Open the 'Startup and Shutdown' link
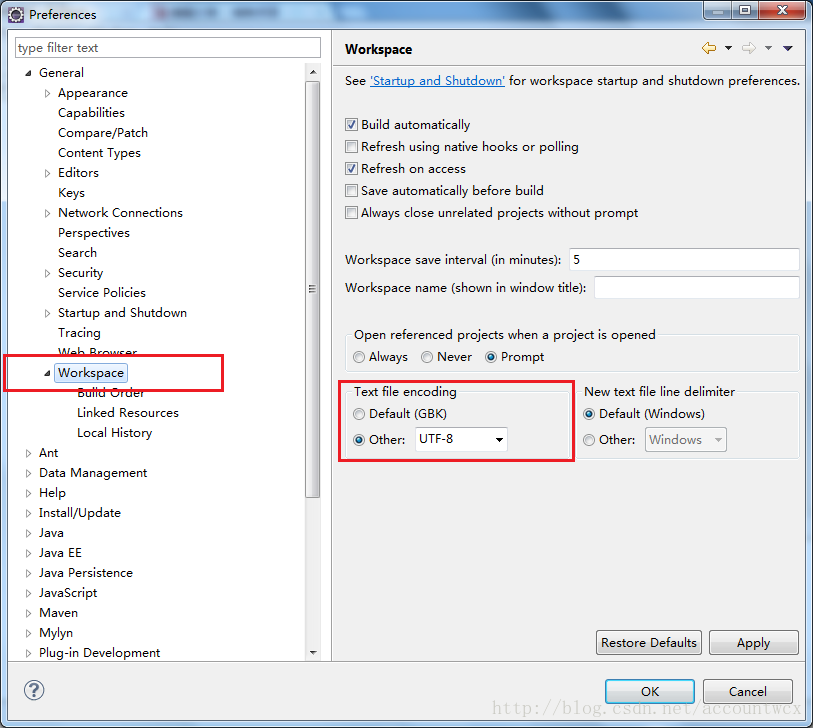The image size is (813, 728). tap(437, 81)
